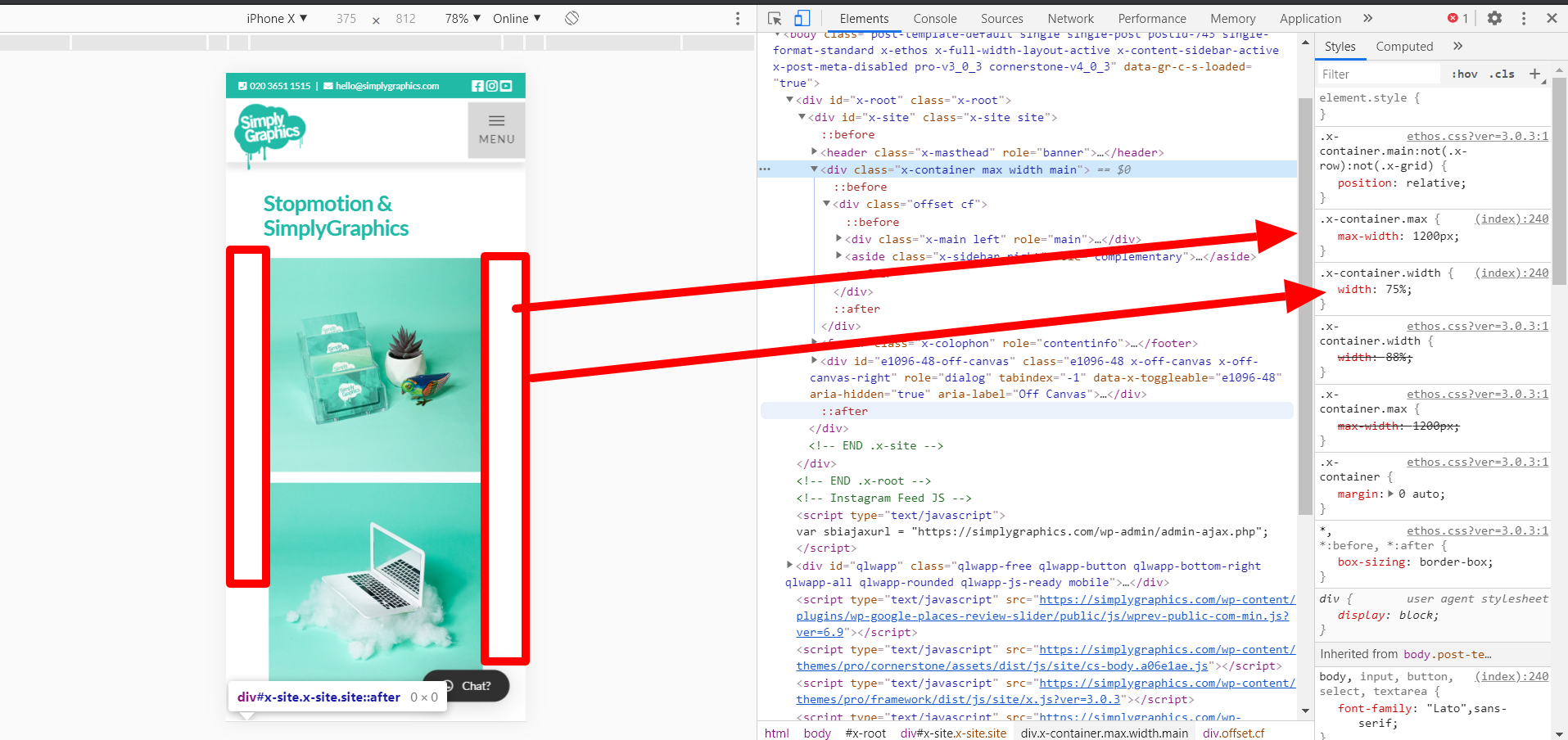
Task: Collapse the div id x-root node
Action: point(789,100)
